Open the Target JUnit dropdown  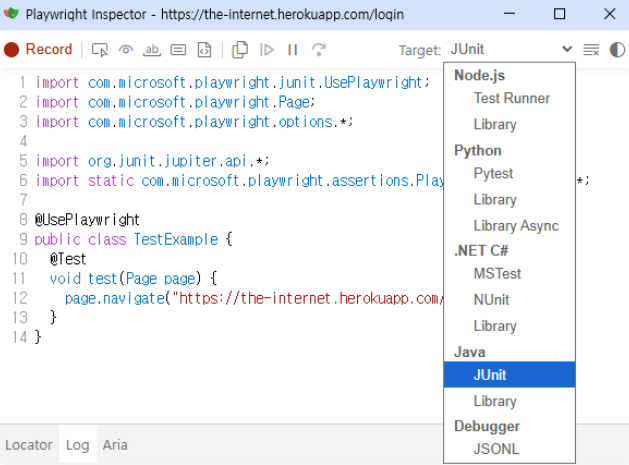pyautogui.click(x=511, y=49)
